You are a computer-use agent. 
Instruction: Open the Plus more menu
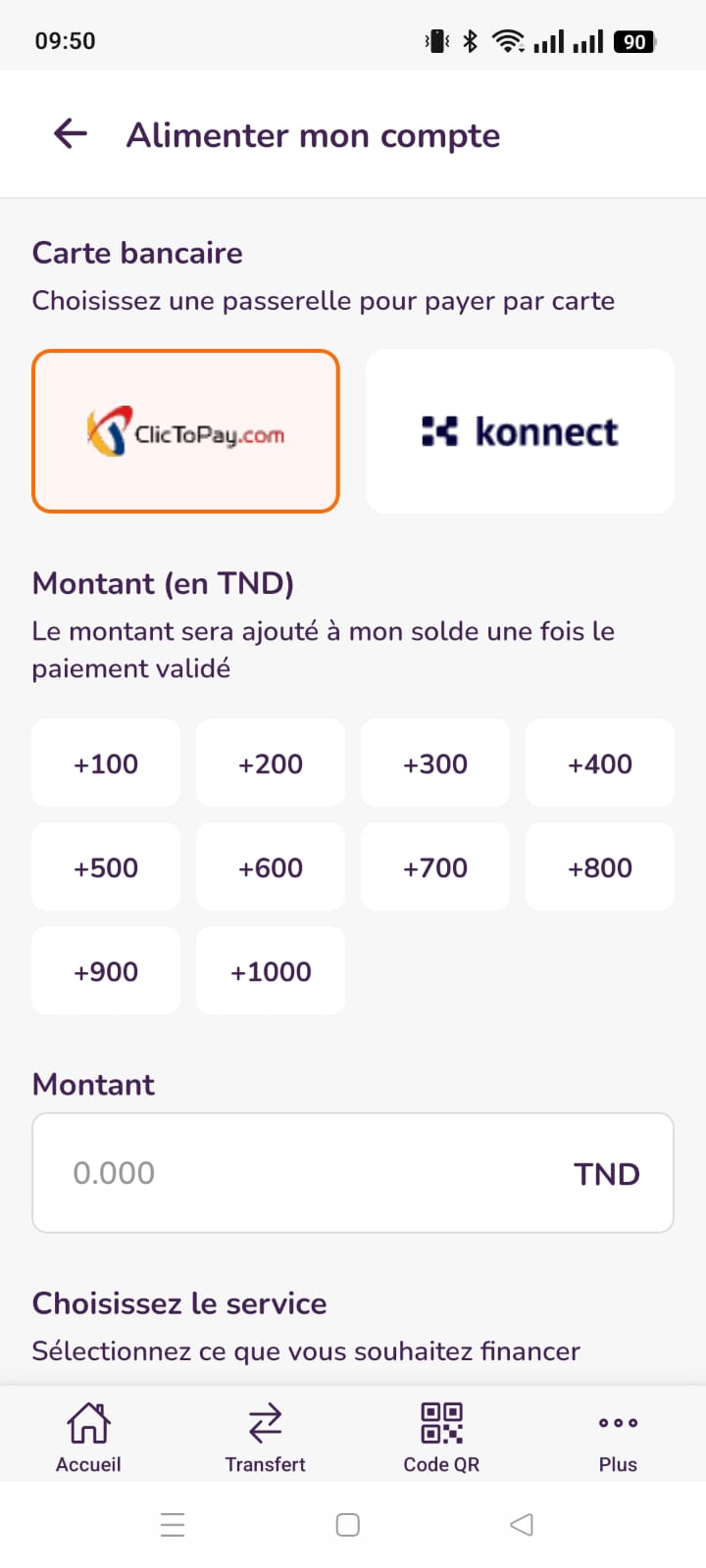(x=618, y=1437)
